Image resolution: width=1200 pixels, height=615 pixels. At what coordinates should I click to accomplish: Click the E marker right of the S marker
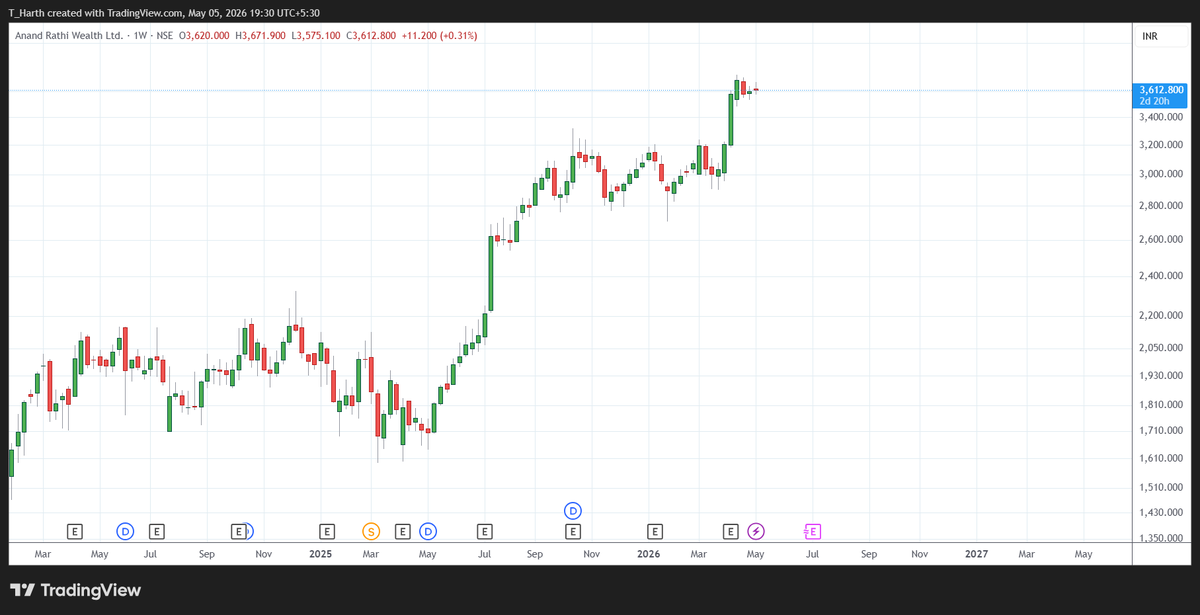coord(403,531)
